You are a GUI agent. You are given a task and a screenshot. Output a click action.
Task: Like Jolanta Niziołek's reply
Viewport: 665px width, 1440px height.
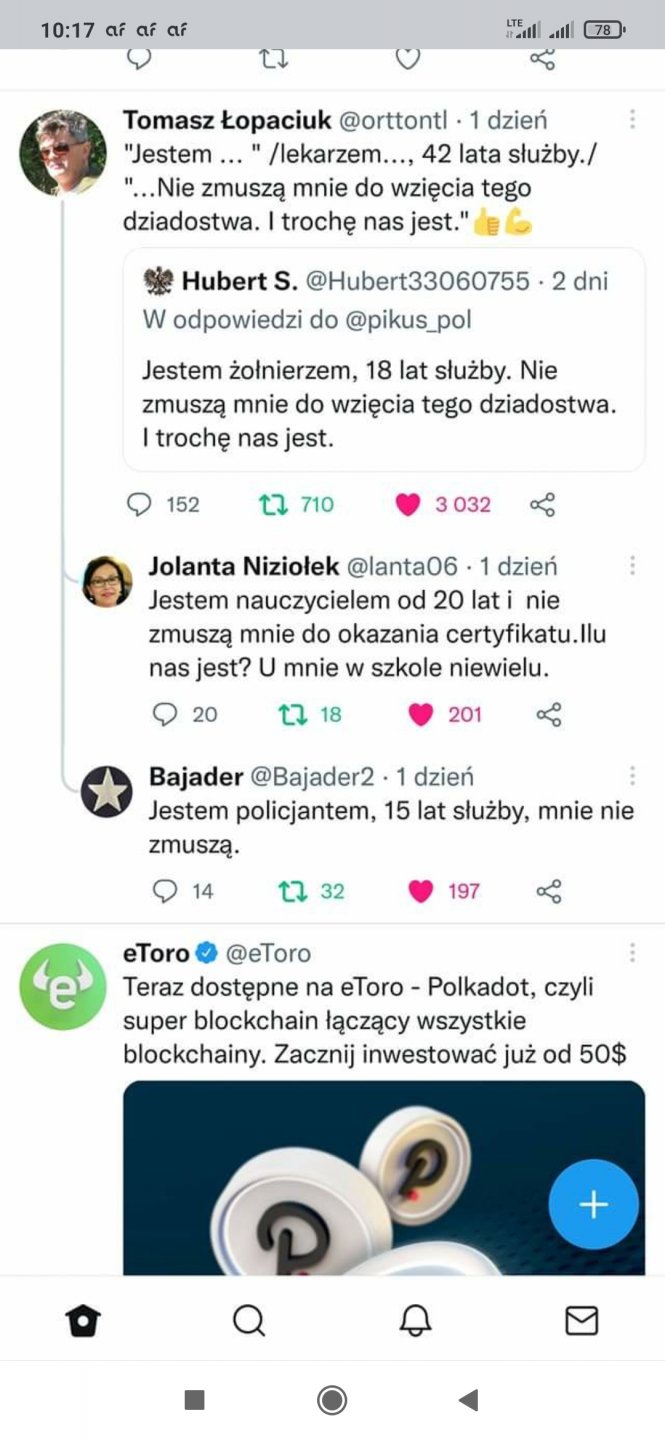click(422, 714)
